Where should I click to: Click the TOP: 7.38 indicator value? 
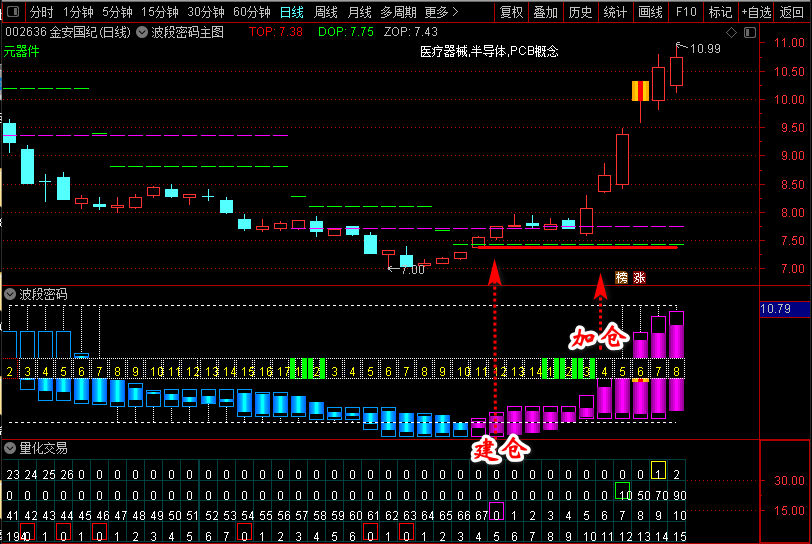click(276, 32)
